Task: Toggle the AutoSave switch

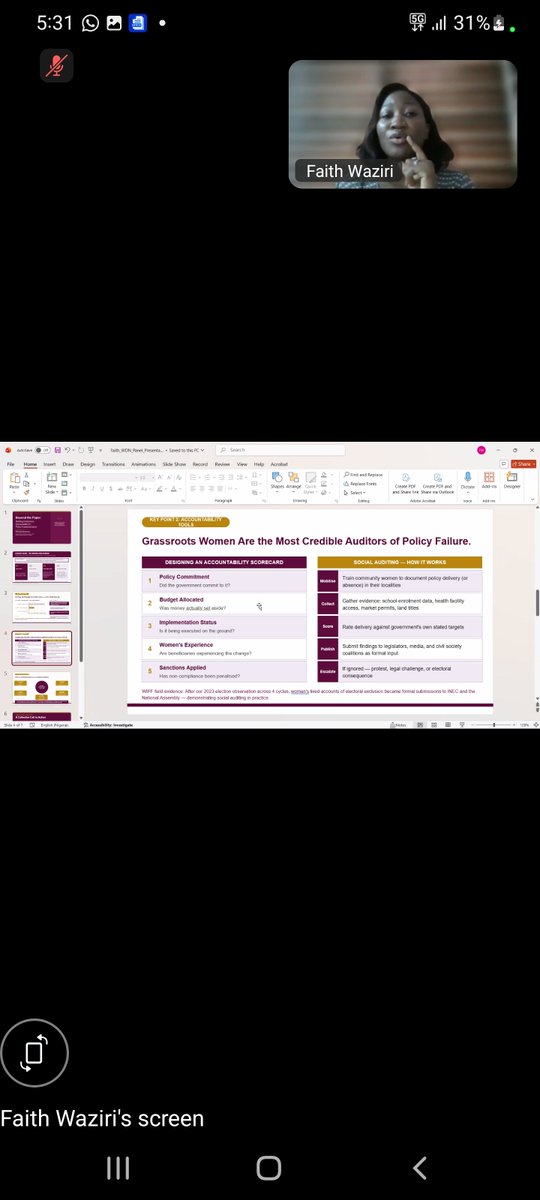Action: [42, 450]
